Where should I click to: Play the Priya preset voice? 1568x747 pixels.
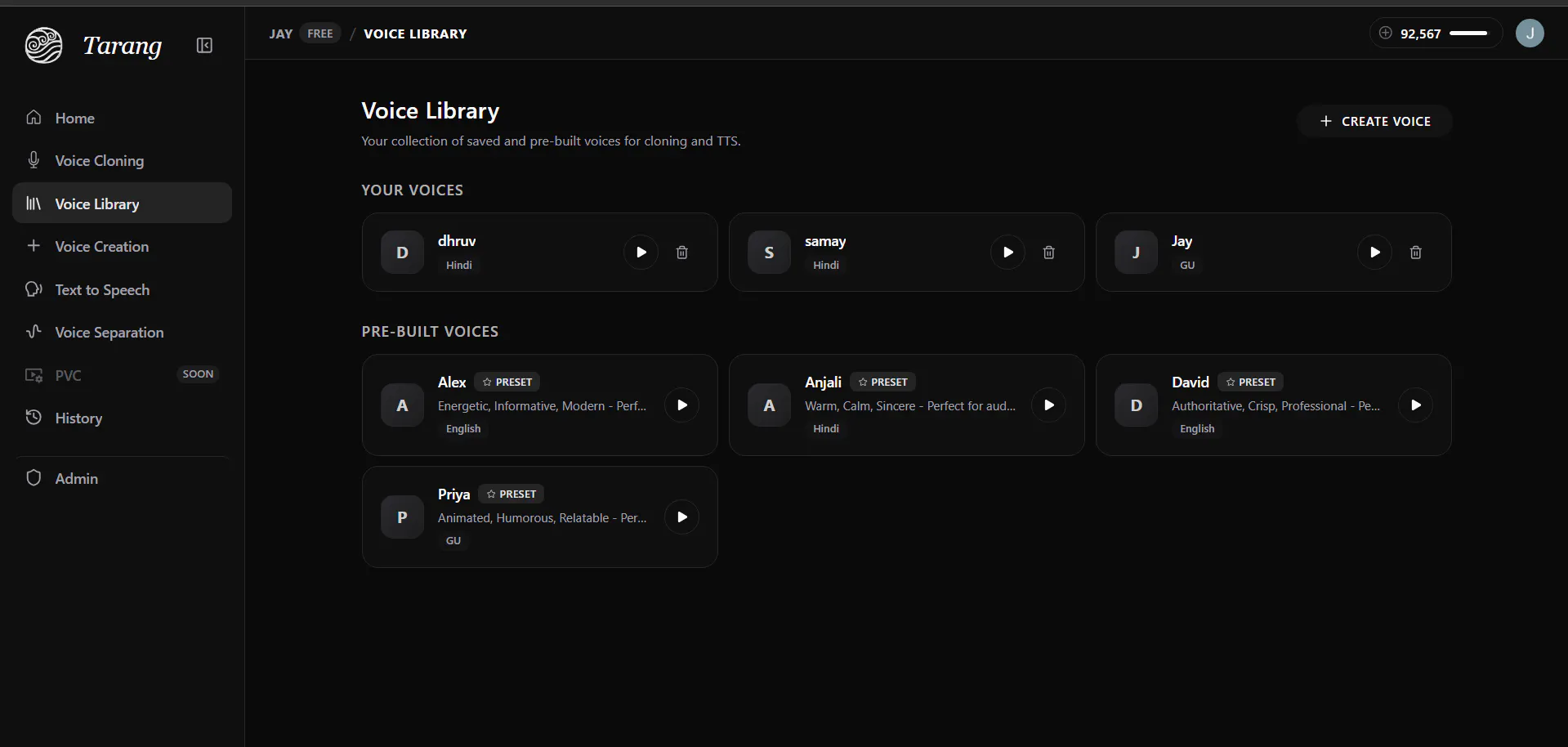tap(682, 517)
